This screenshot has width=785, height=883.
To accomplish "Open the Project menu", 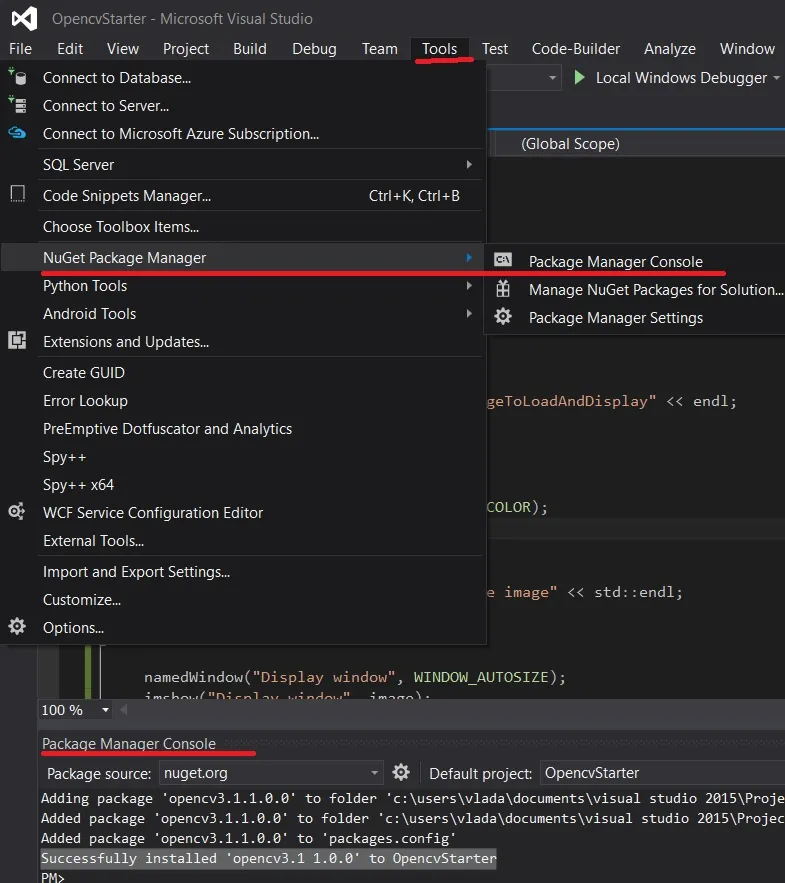I will pyautogui.click(x=186, y=49).
